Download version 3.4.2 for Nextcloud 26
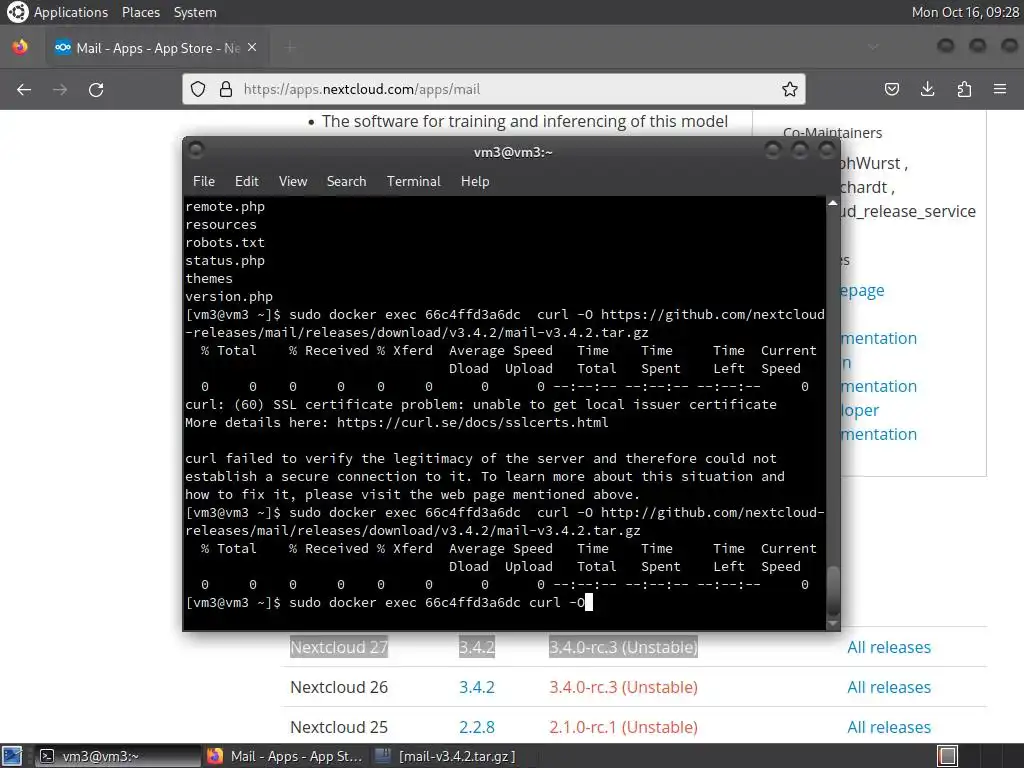1024x768 pixels. click(x=477, y=687)
